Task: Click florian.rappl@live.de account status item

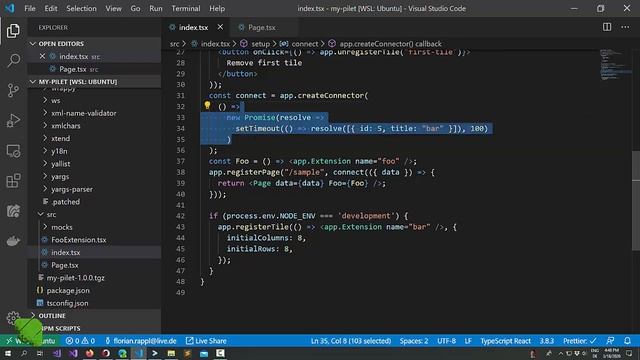Action: point(140,341)
